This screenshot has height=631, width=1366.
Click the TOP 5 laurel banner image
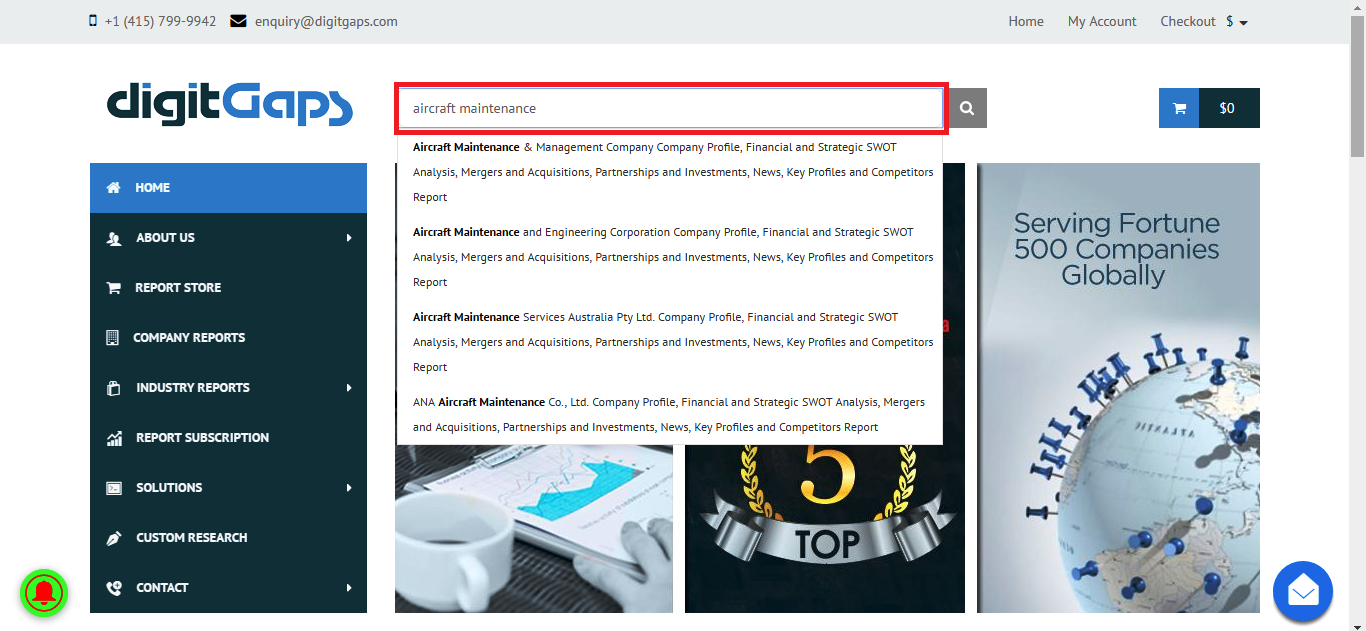[825, 528]
